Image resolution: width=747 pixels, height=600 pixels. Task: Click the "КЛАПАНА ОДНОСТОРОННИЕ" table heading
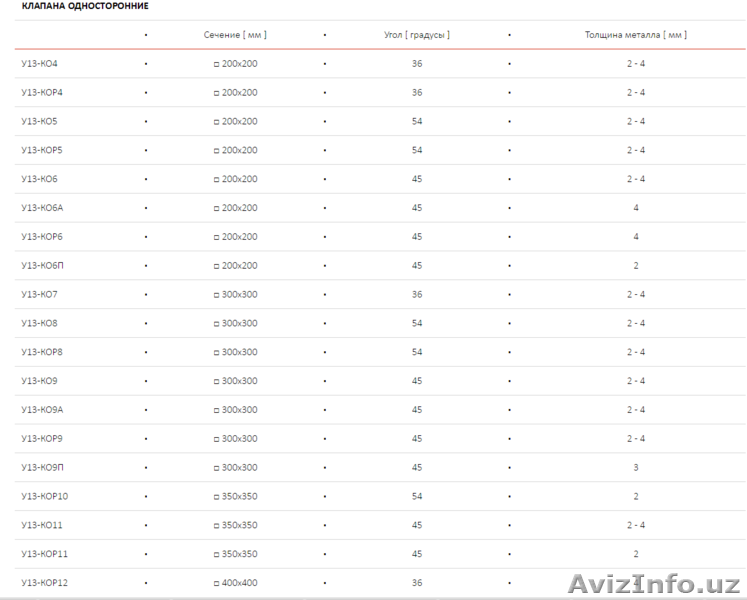[x=85, y=6]
